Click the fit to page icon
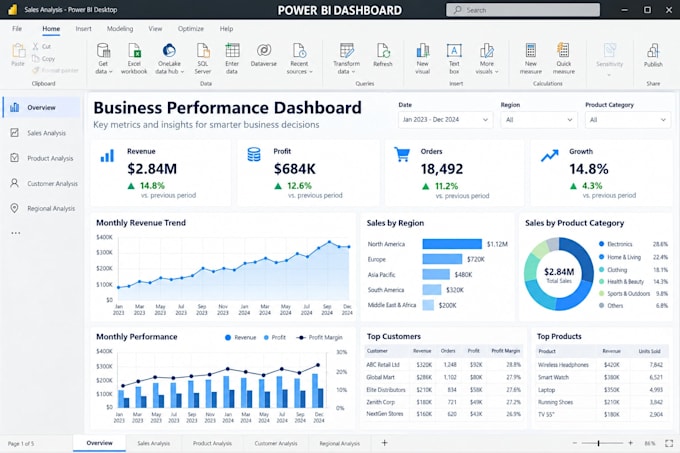The image size is (680, 453). click(669, 443)
